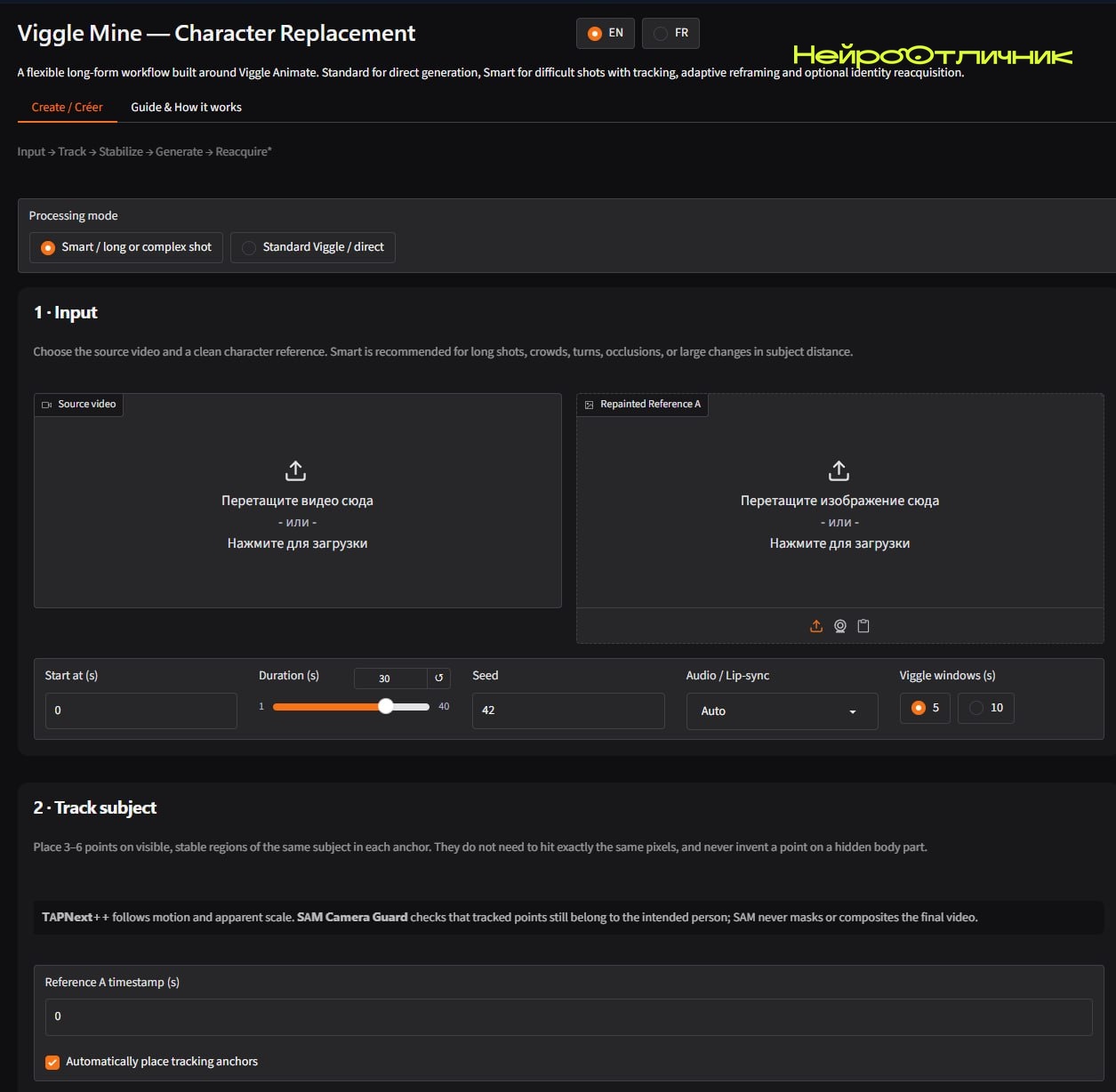Click the Reference A timestamp (s) field

[x=568, y=1016]
